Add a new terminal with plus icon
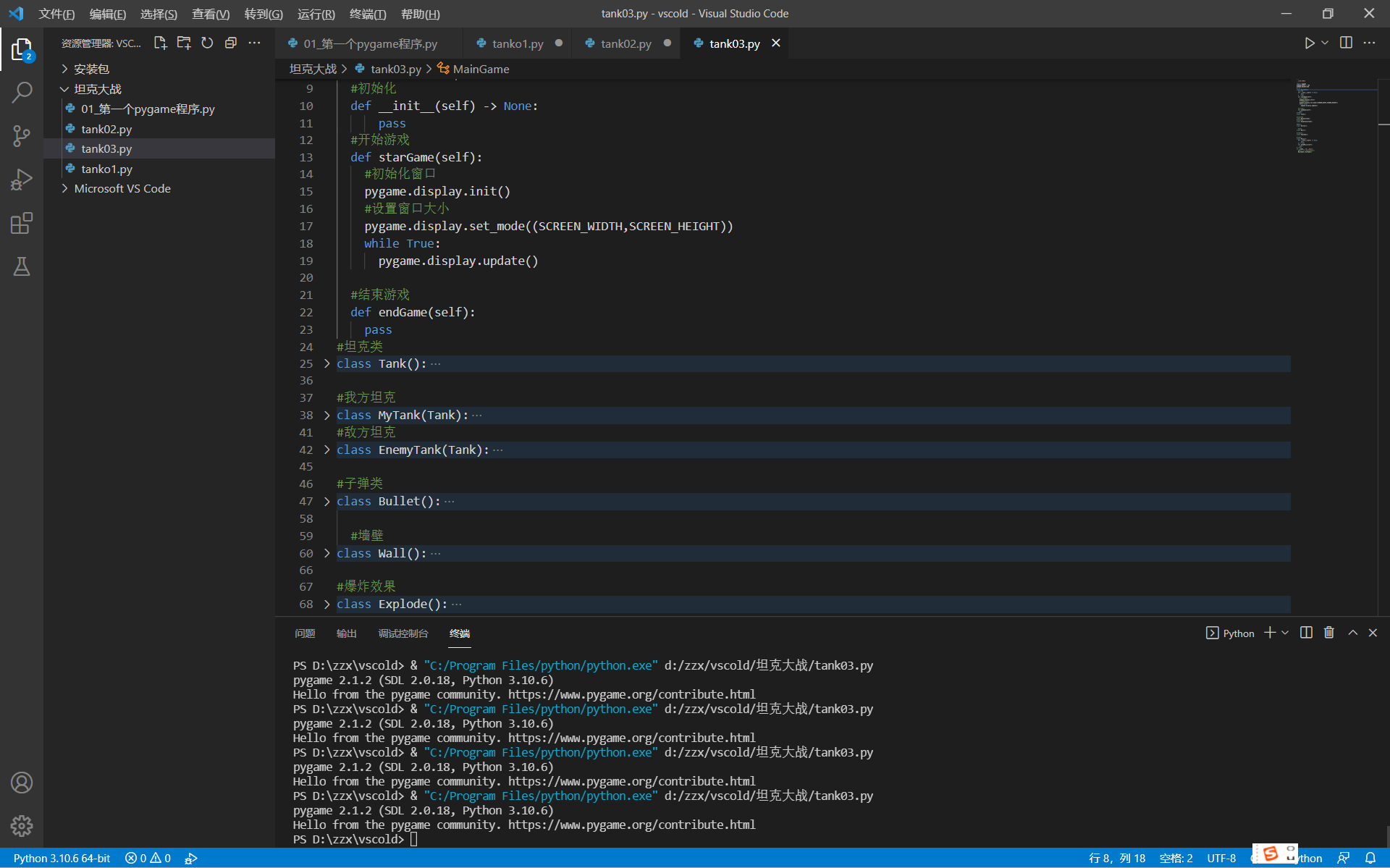This screenshot has height=868, width=1390. click(1270, 633)
